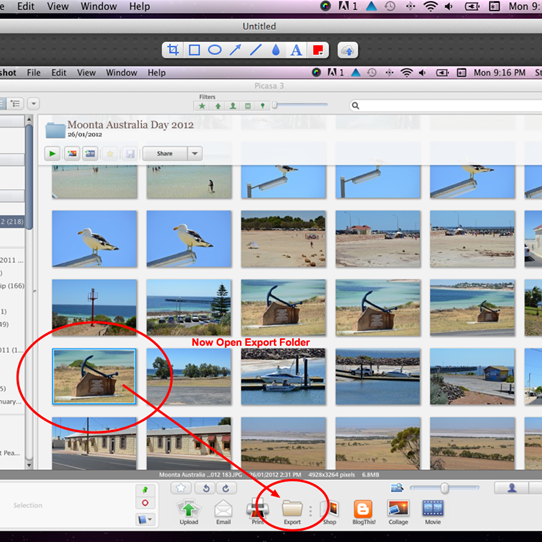Click the Upload button
Image resolution: width=542 pixels, height=542 pixels.
189,512
